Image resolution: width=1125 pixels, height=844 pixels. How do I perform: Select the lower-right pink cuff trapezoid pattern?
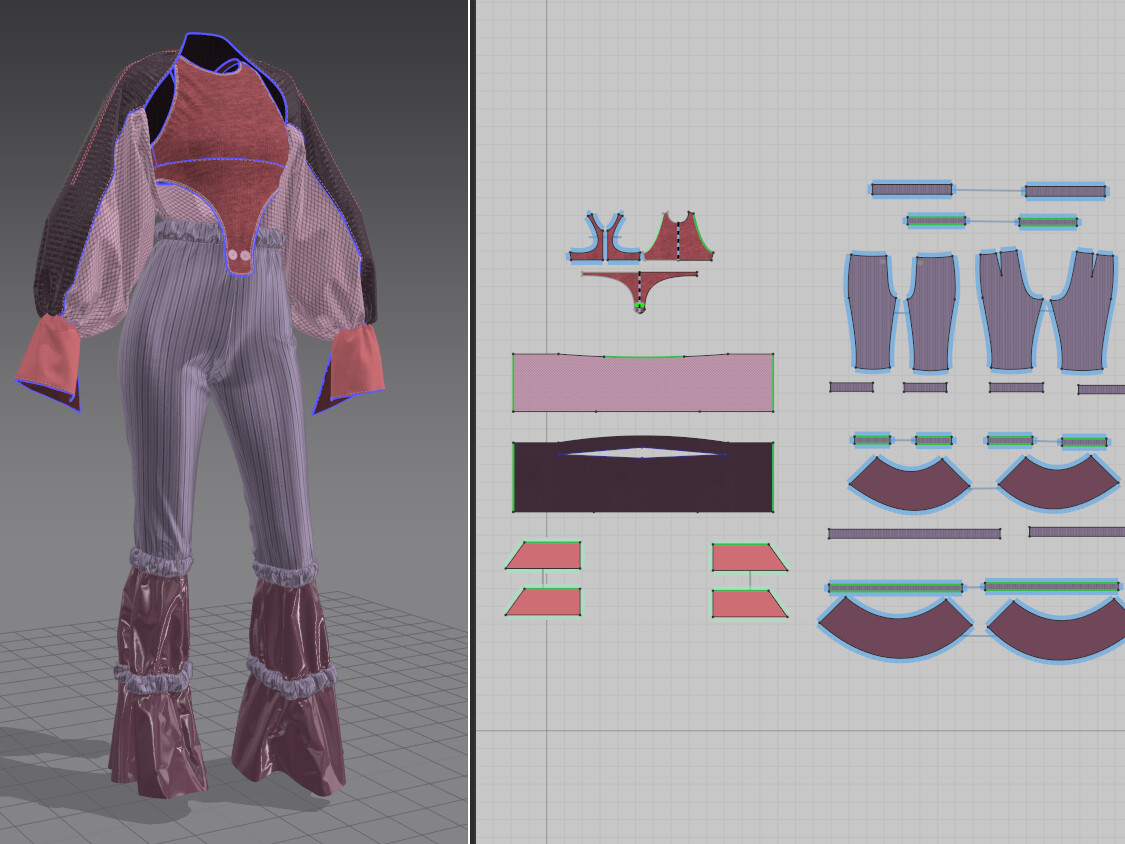click(x=745, y=604)
